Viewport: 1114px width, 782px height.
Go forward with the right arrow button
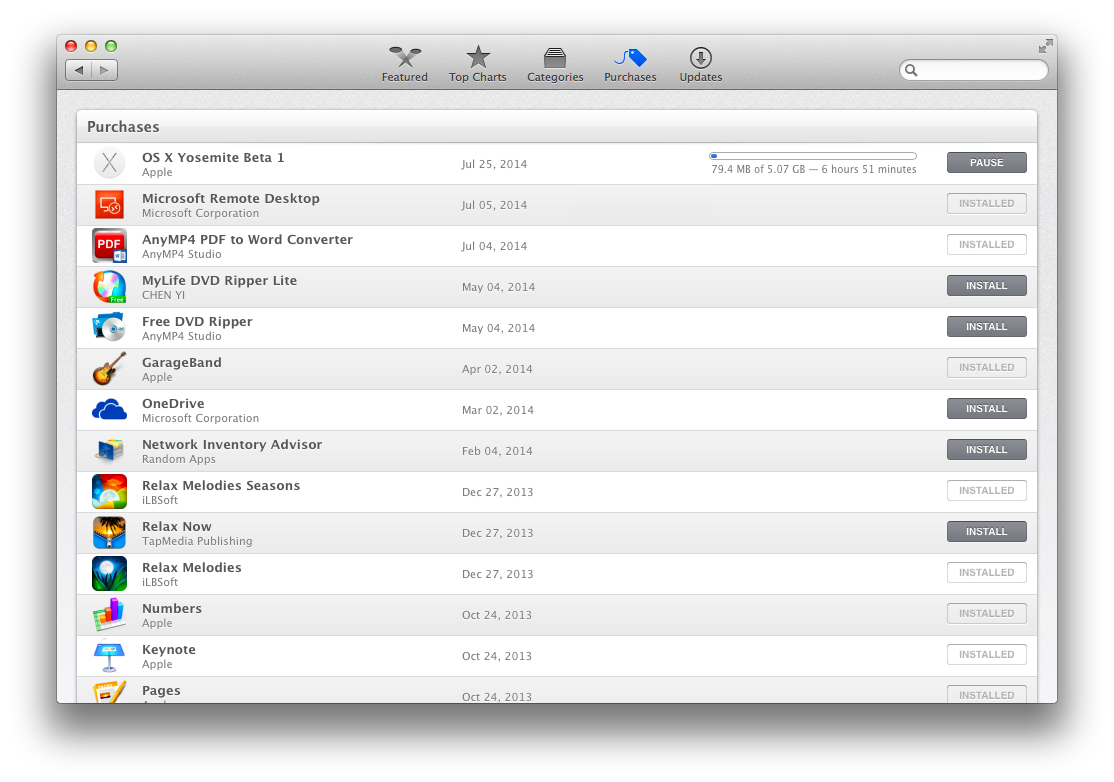point(104,70)
